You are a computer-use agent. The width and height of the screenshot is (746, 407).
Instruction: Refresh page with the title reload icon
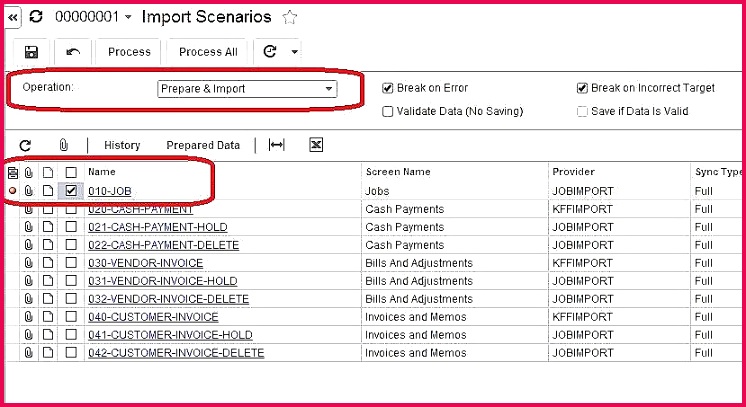point(36,17)
